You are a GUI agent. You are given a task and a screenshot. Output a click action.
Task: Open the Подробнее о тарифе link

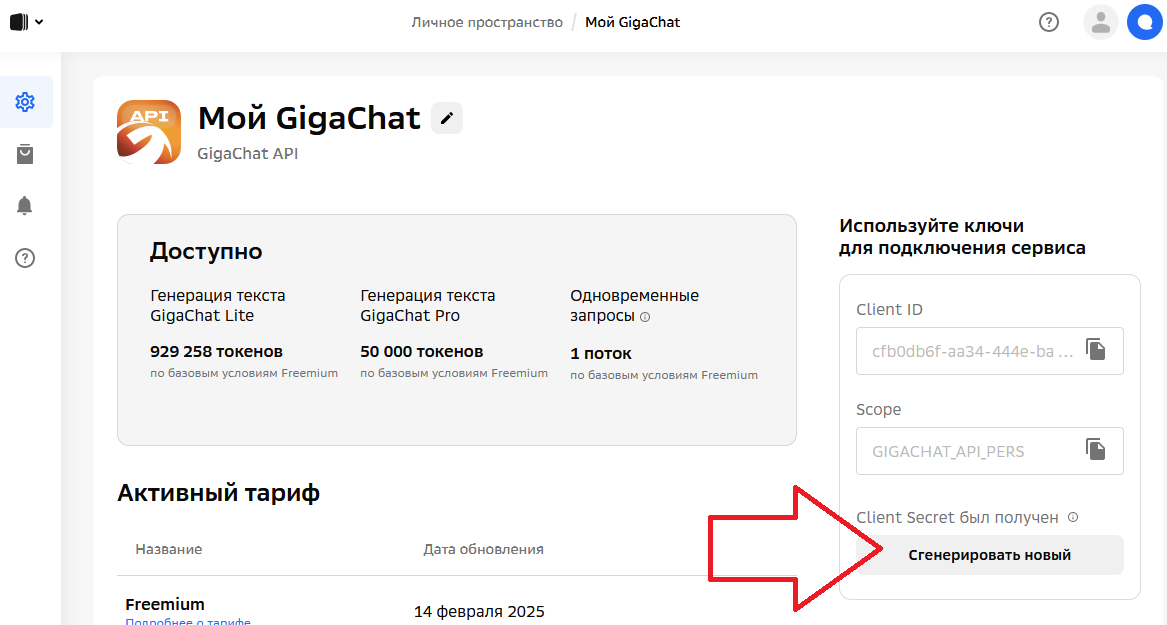[188, 621]
